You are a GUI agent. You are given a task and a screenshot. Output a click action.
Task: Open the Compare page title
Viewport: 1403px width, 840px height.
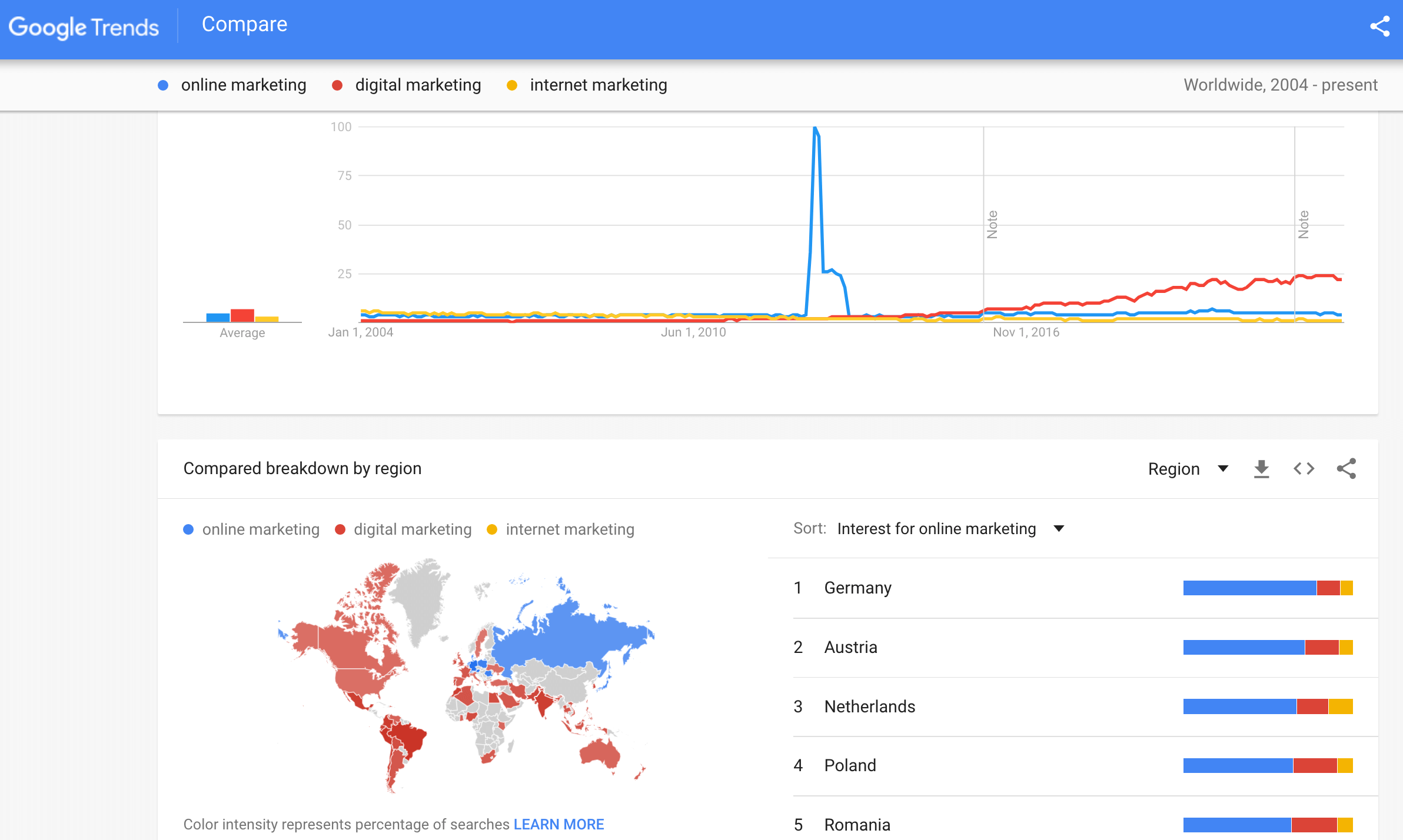click(x=244, y=25)
